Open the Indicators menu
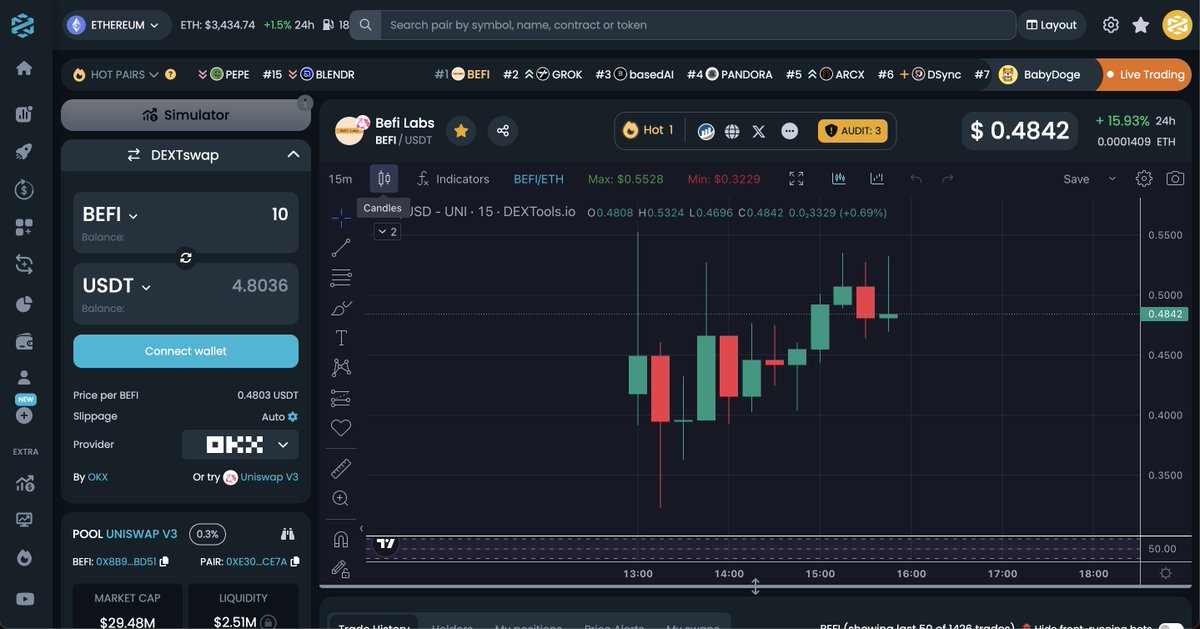1200x629 pixels. (453, 179)
